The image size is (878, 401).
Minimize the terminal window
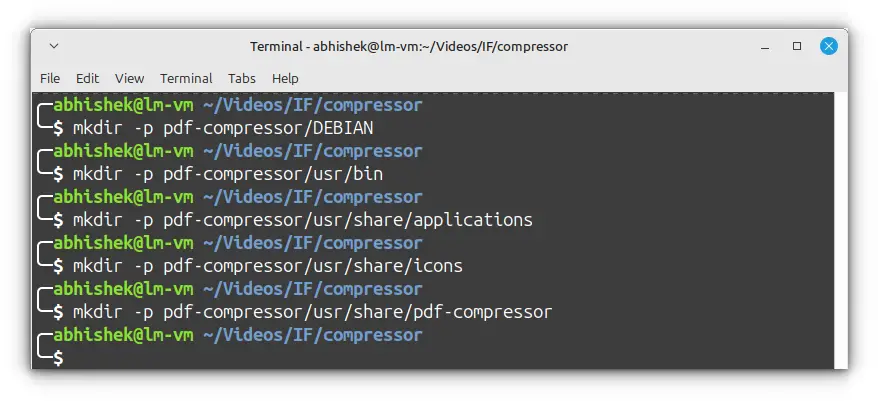pos(765,47)
